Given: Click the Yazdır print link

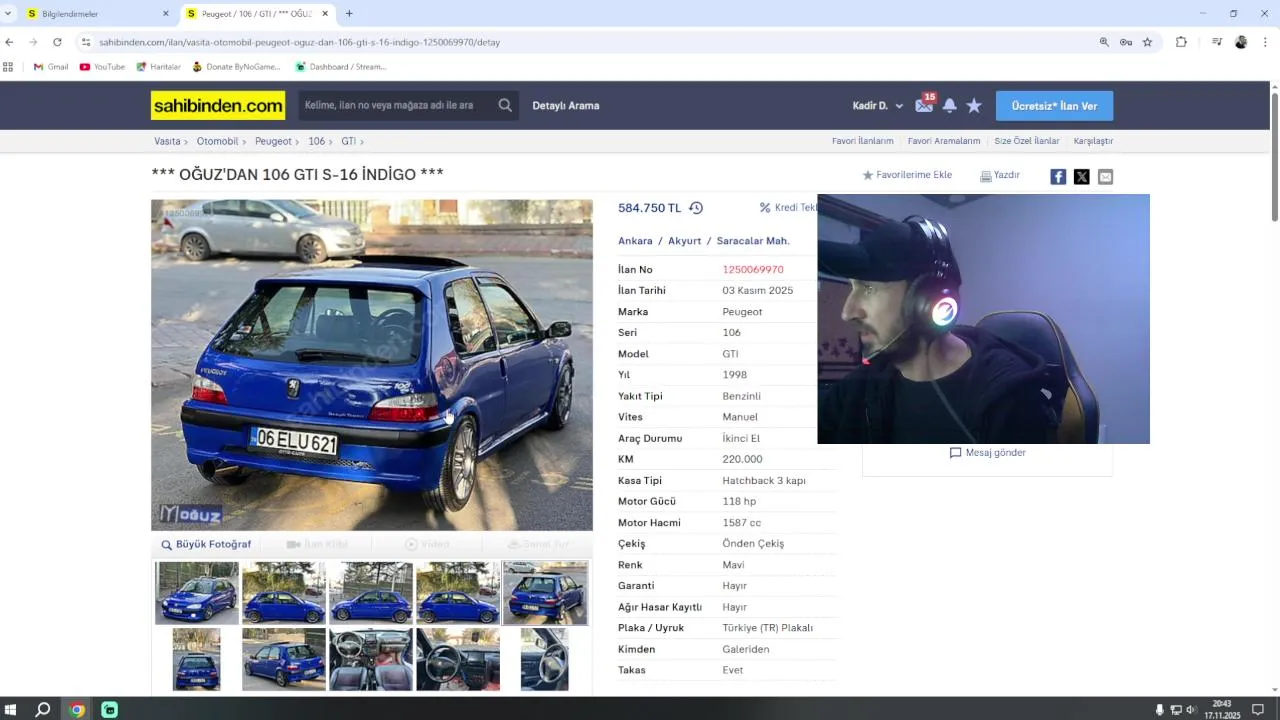Looking at the screenshot, I should coord(1000,175).
